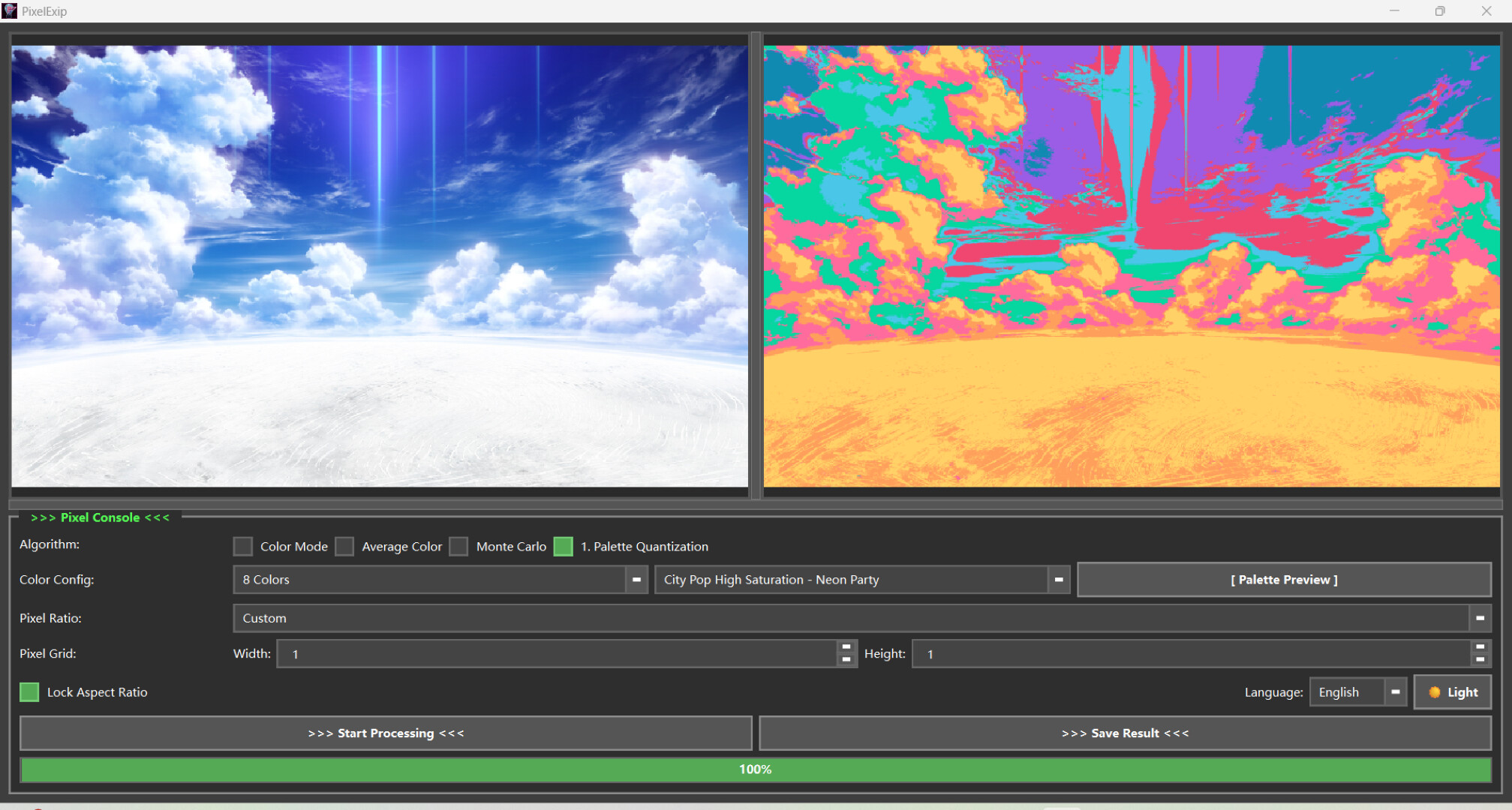The image size is (1512, 810).
Task: Increase Width with the stepper up arrow
Action: [x=846, y=648]
